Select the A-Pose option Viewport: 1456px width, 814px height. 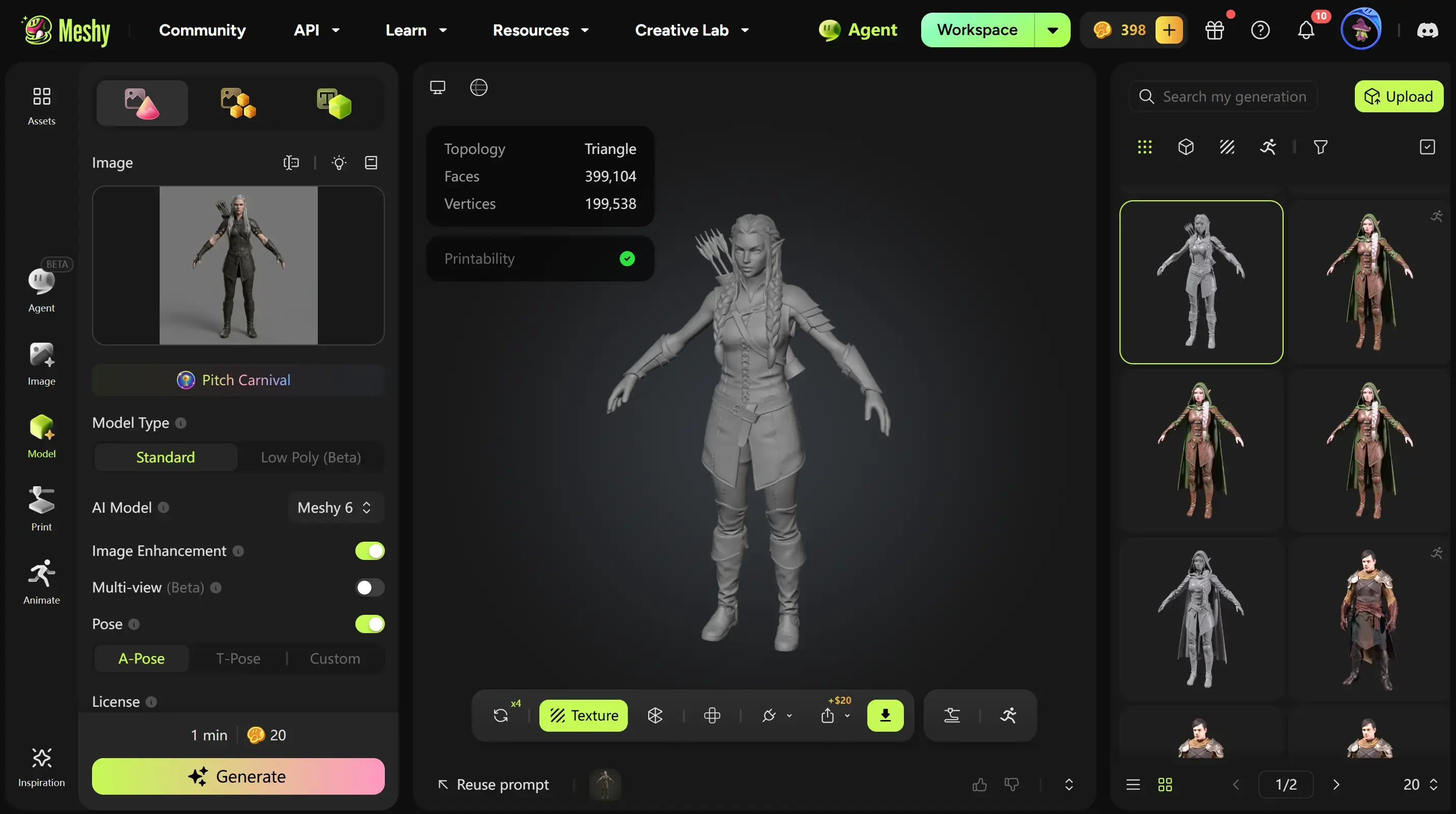[141, 658]
